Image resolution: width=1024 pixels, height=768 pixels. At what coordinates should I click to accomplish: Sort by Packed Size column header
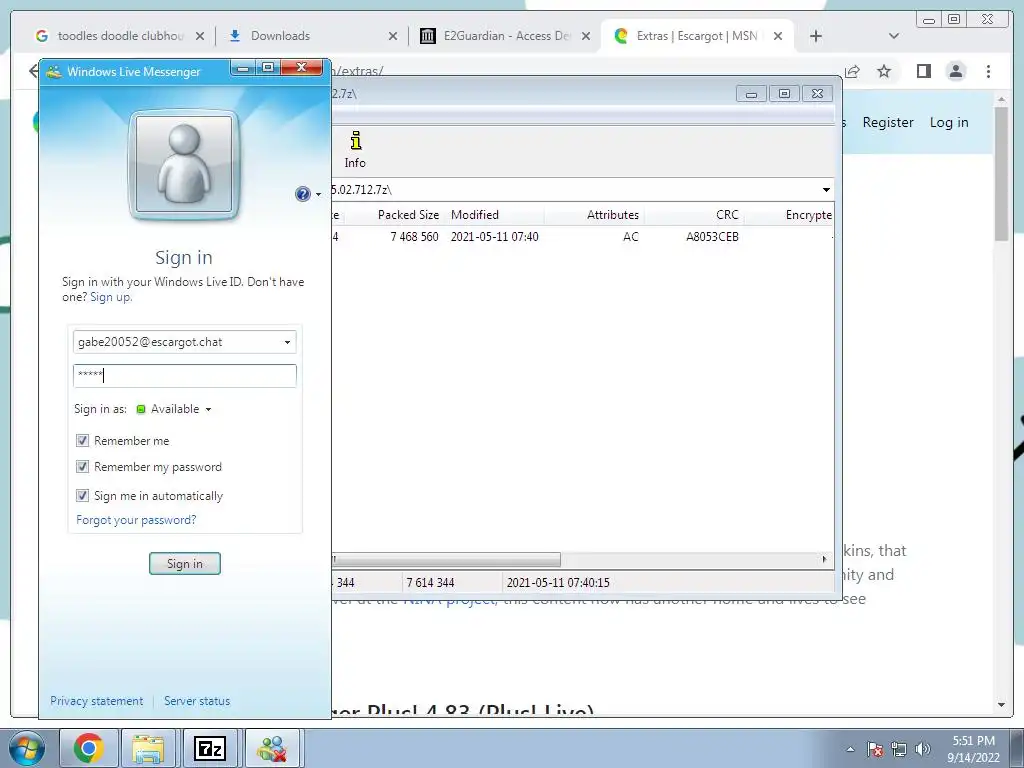(x=392, y=215)
